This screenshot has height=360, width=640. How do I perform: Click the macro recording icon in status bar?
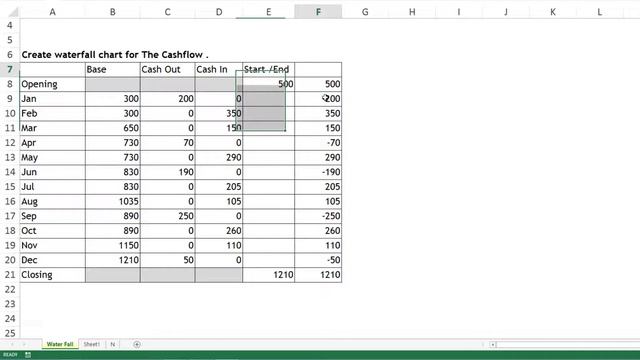coord(28,355)
